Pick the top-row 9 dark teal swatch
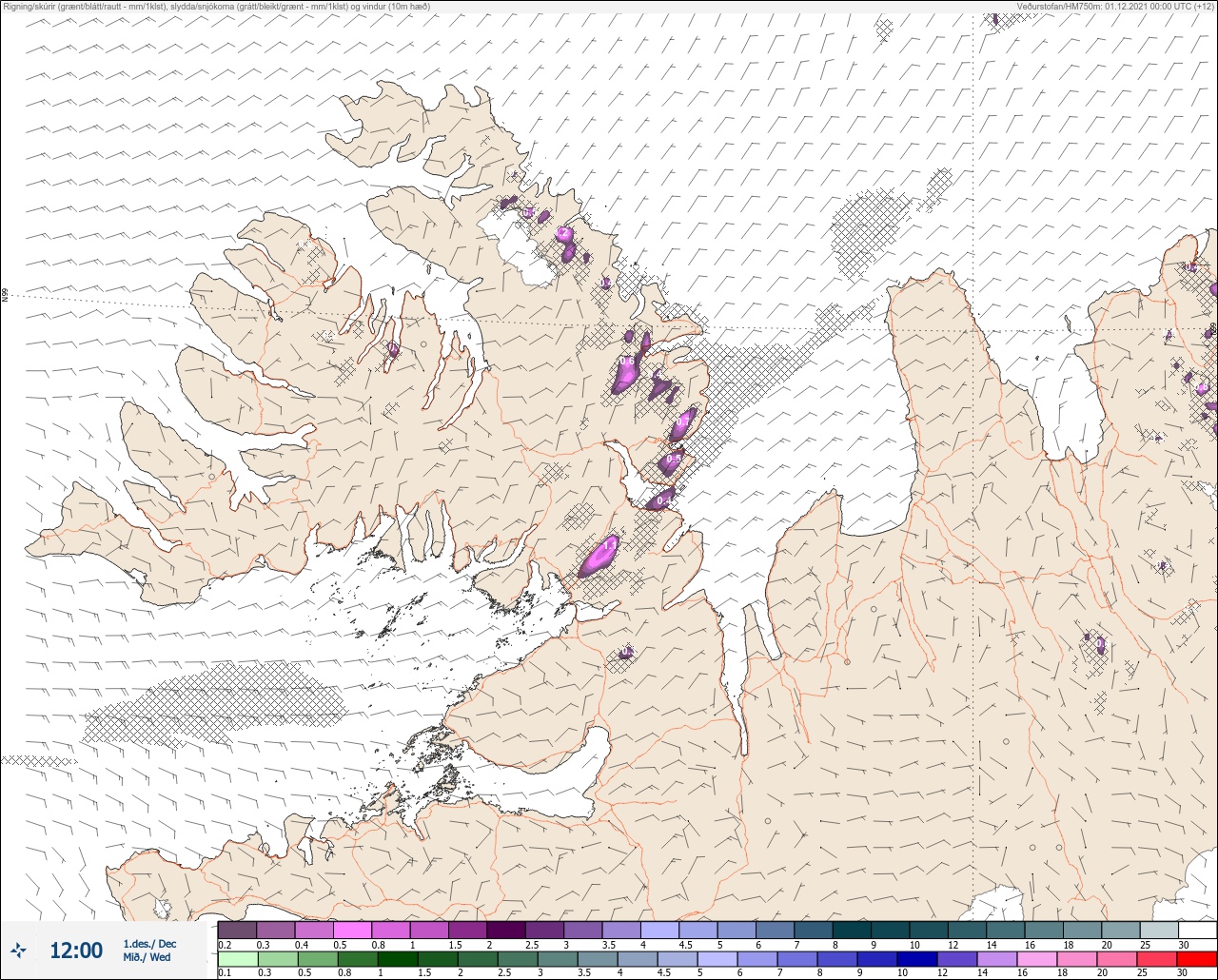 [892, 930]
